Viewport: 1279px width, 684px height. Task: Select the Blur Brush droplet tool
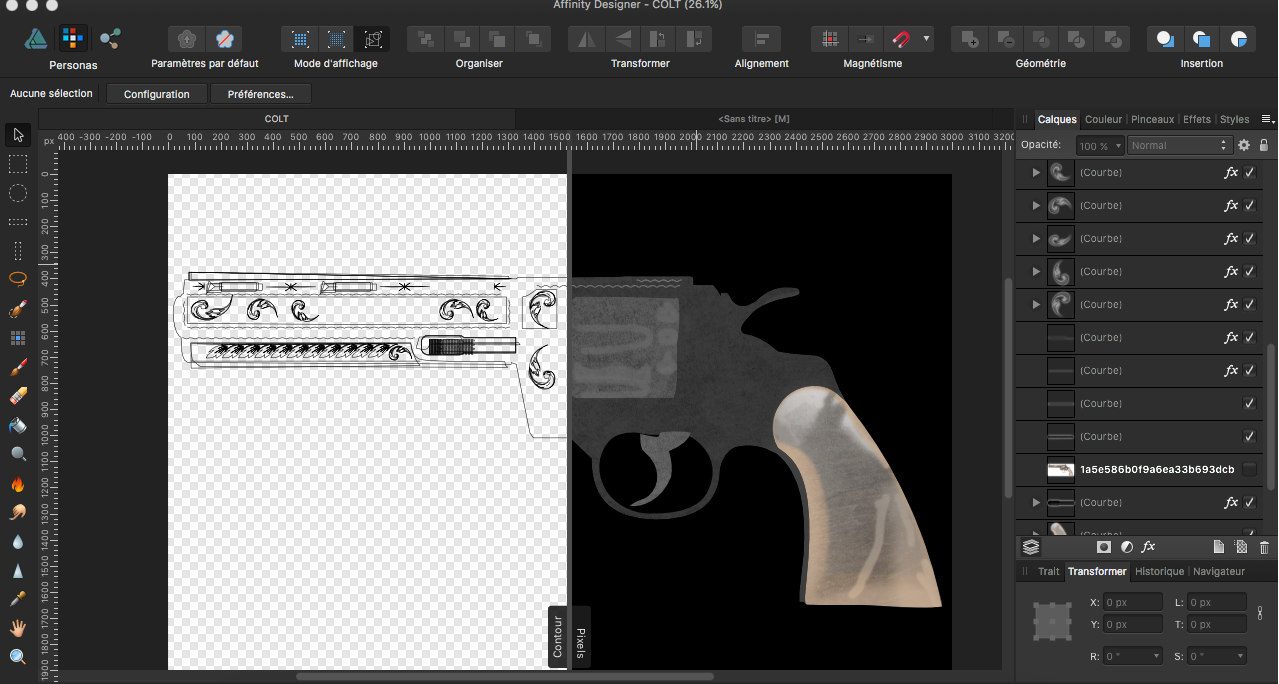(x=18, y=542)
